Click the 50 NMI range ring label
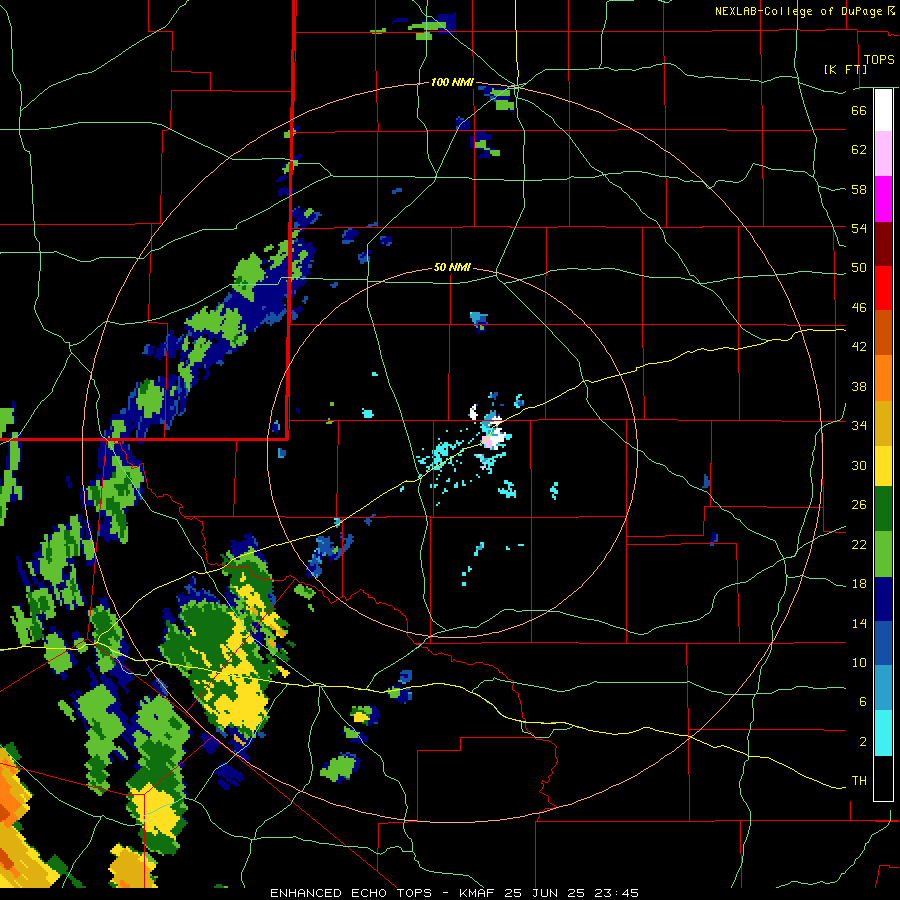The height and width of the screenshot is (900, 900). point(452,267)
